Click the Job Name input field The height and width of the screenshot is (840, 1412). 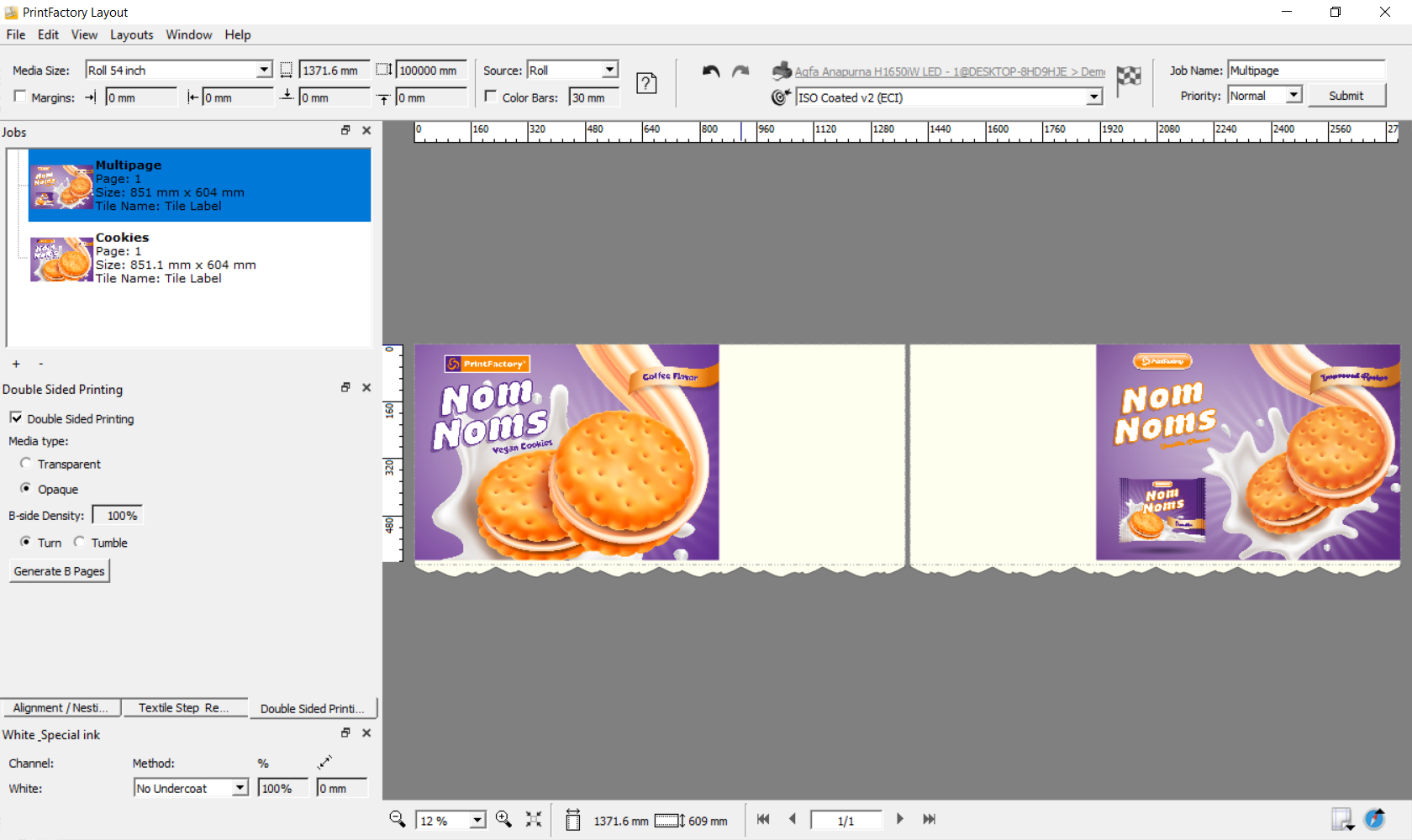tap(1305, 71)
